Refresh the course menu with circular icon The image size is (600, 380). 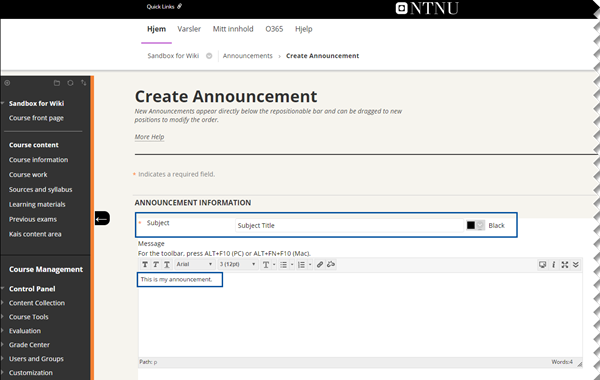70,83
